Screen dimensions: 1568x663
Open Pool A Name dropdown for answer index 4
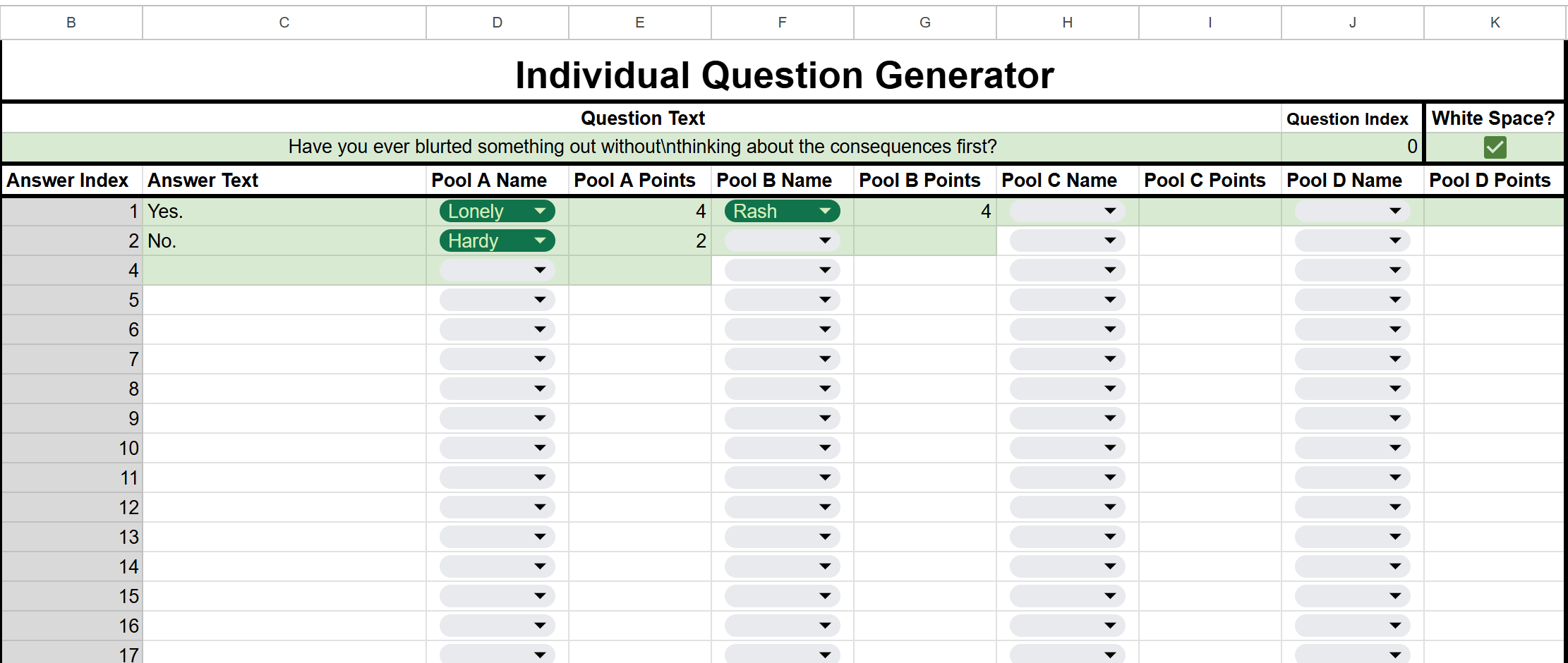(540, 270)
